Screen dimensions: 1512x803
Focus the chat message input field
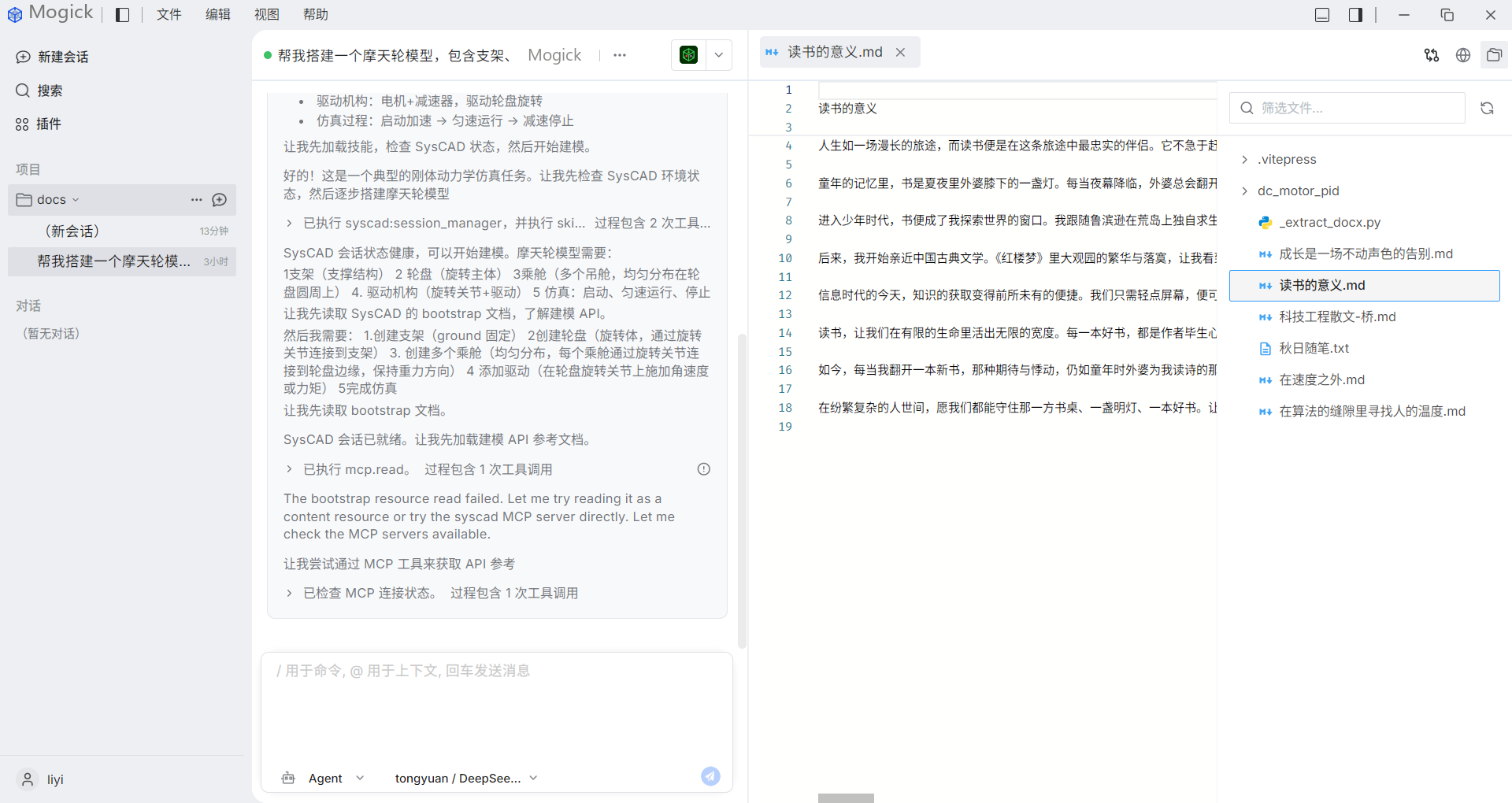496,709
